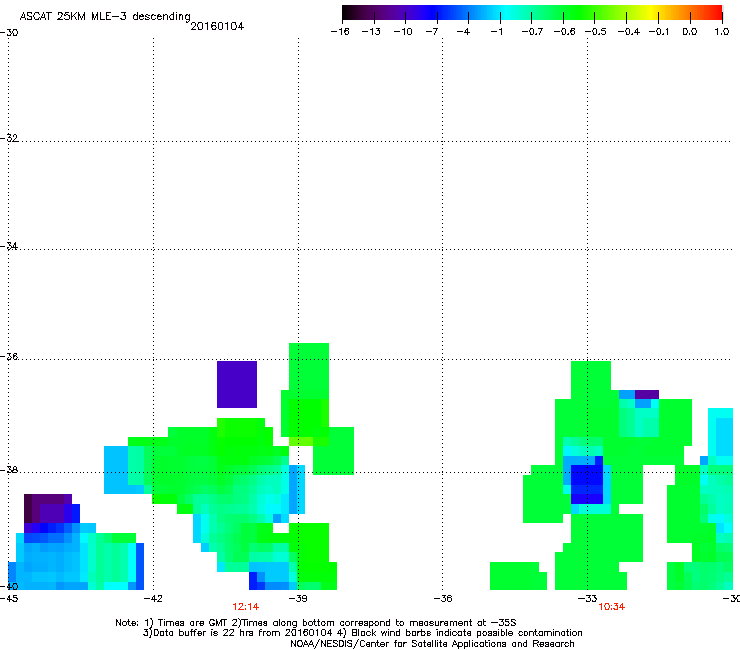This screenshot has width=740, height=650.
Task: Click the colorbar label 1.0
Action: coord(722,32)
